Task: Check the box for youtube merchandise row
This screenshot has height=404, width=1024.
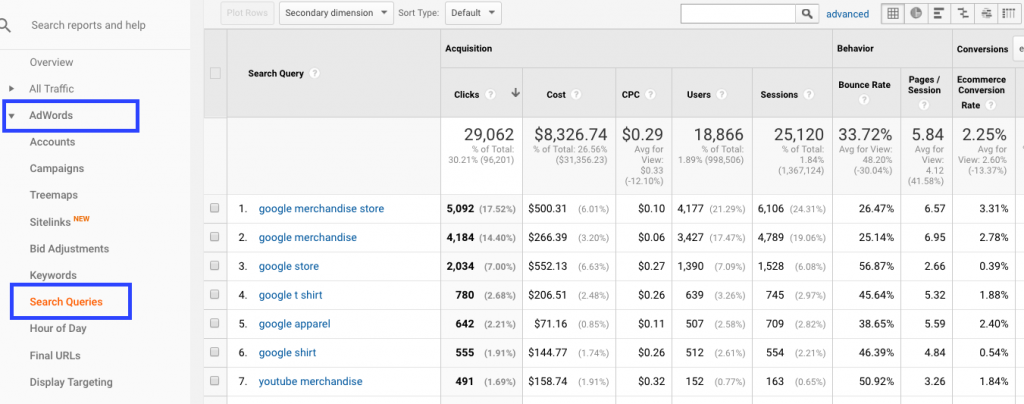Action: [215, 381]
